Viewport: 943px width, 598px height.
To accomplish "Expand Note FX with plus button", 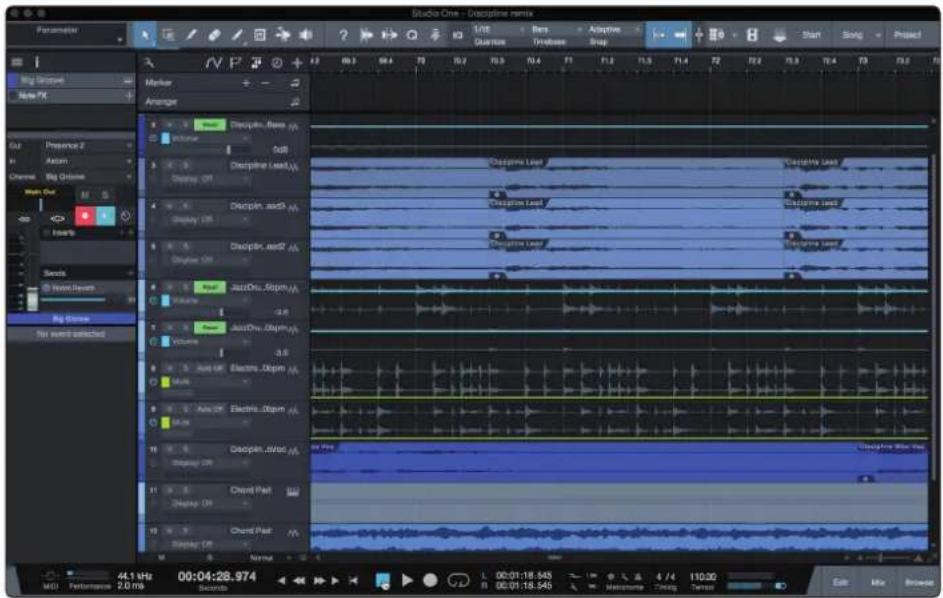I will 128,96.
